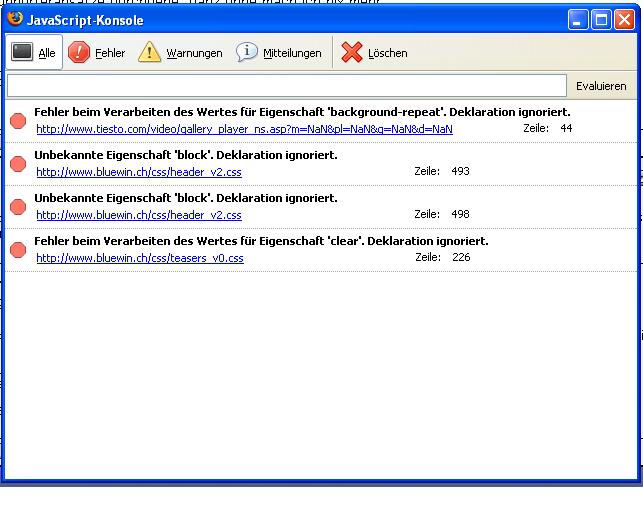Select the Alle filter icon
Image resolution: width=643 pixels, height=512 pixels.
pos(22,53)
